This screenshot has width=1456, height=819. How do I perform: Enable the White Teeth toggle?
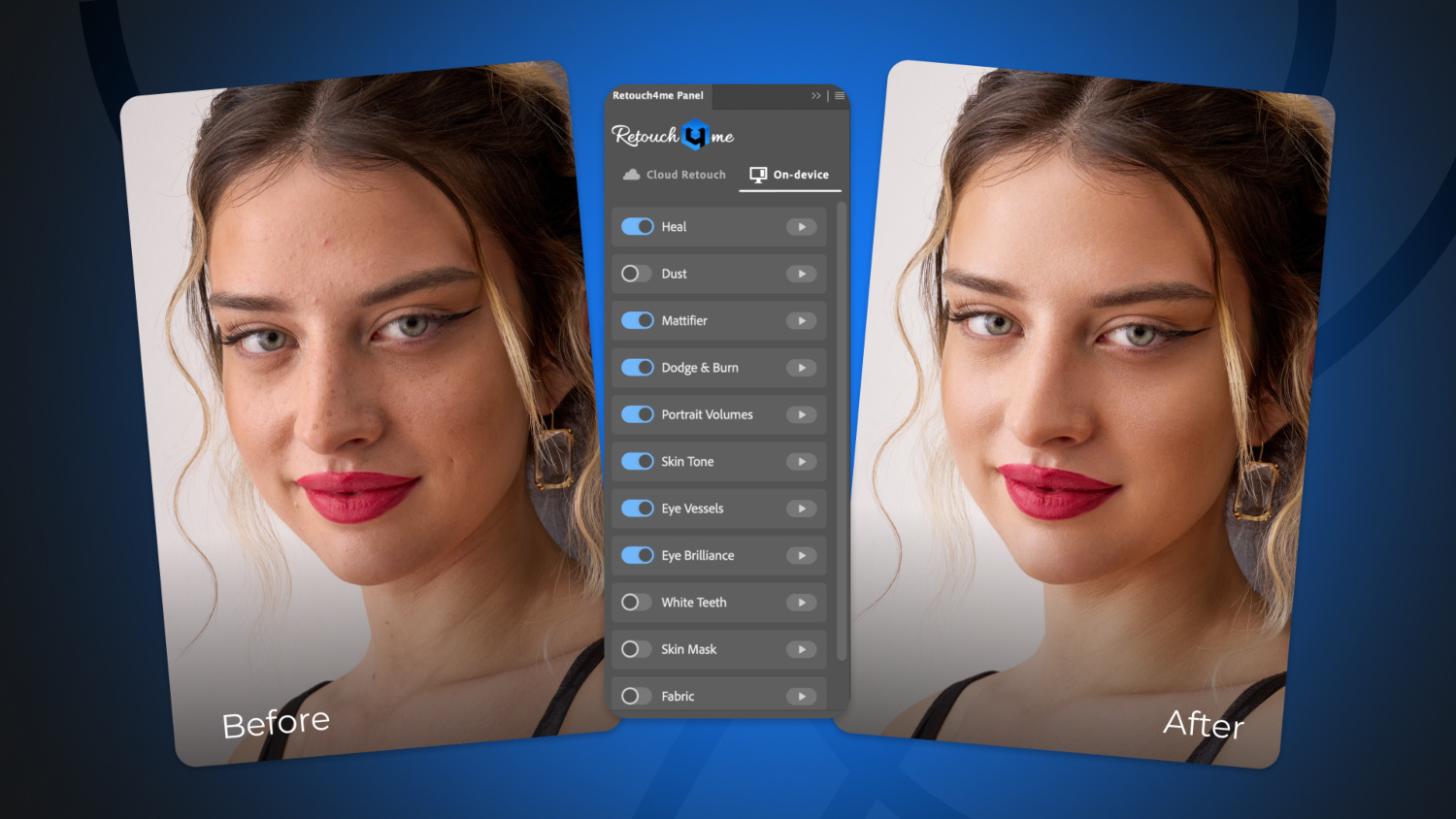coord(636,602)
